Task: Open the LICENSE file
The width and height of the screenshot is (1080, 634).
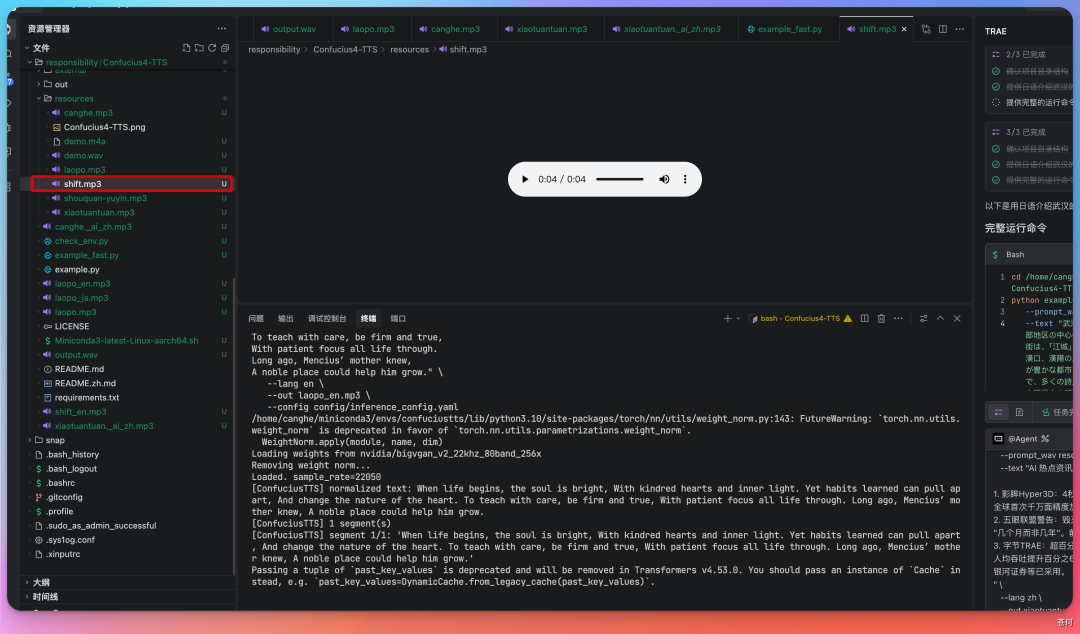Action: 72,326
